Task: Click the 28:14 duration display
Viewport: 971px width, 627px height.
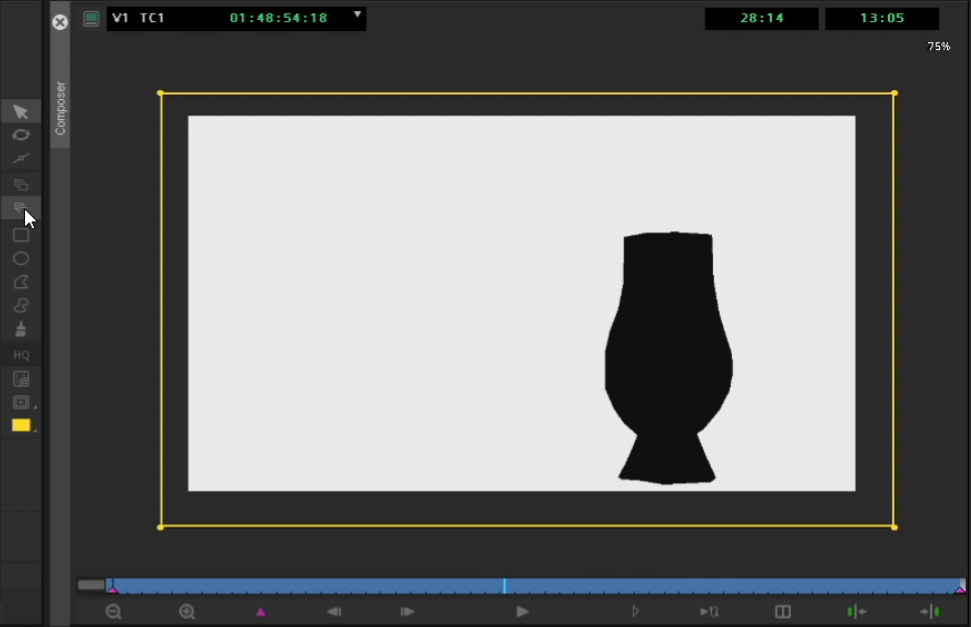Action: [762, 19]
